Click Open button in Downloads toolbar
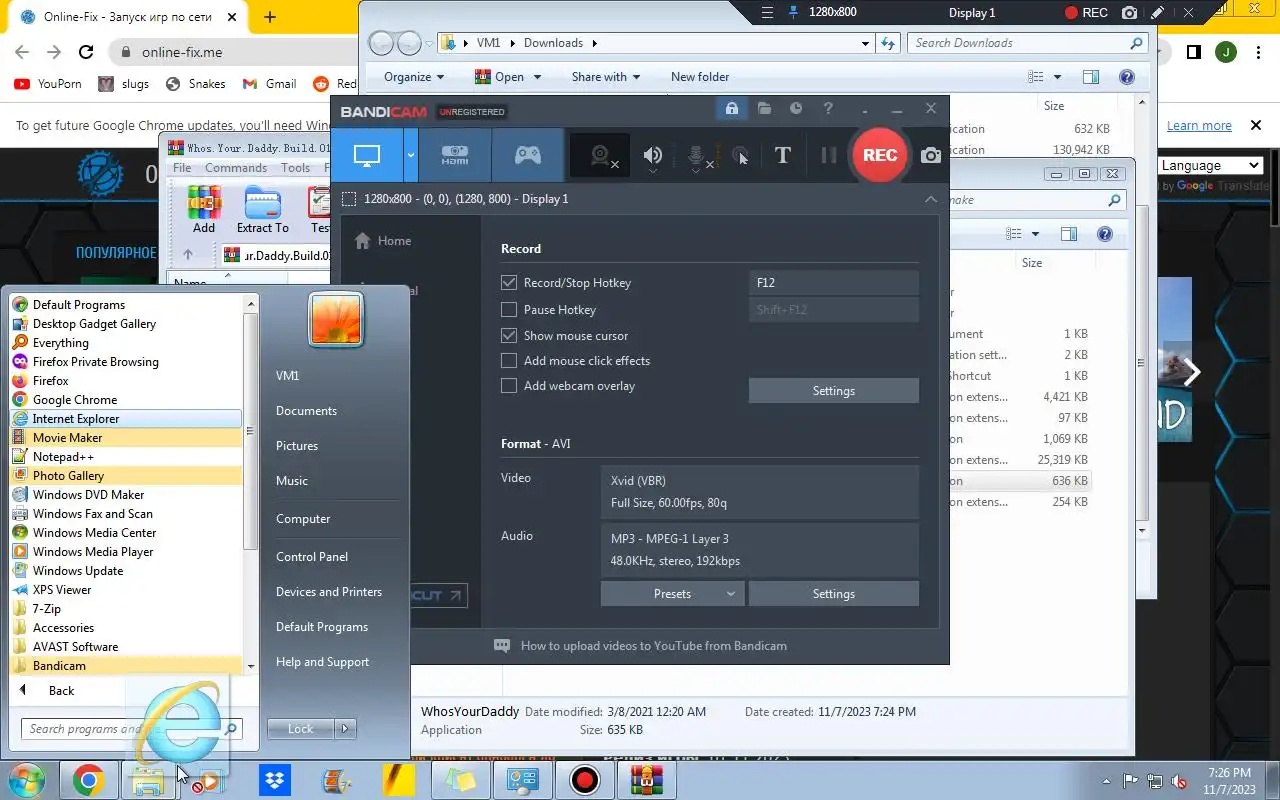Viewport: 1280px width, 800px height. (499, 77)
